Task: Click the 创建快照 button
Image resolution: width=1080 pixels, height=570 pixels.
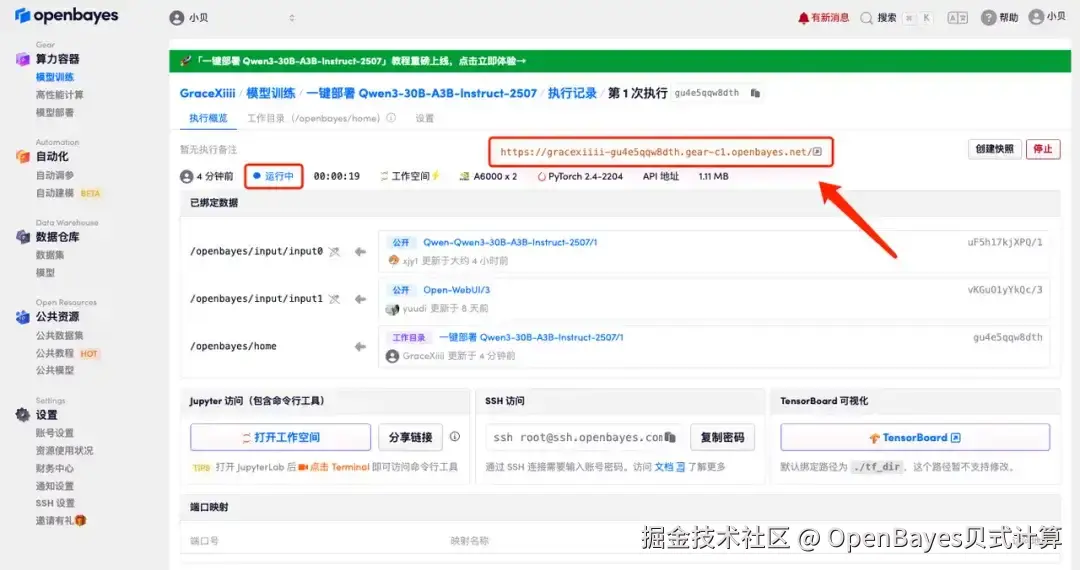Action: pos(995,149)
